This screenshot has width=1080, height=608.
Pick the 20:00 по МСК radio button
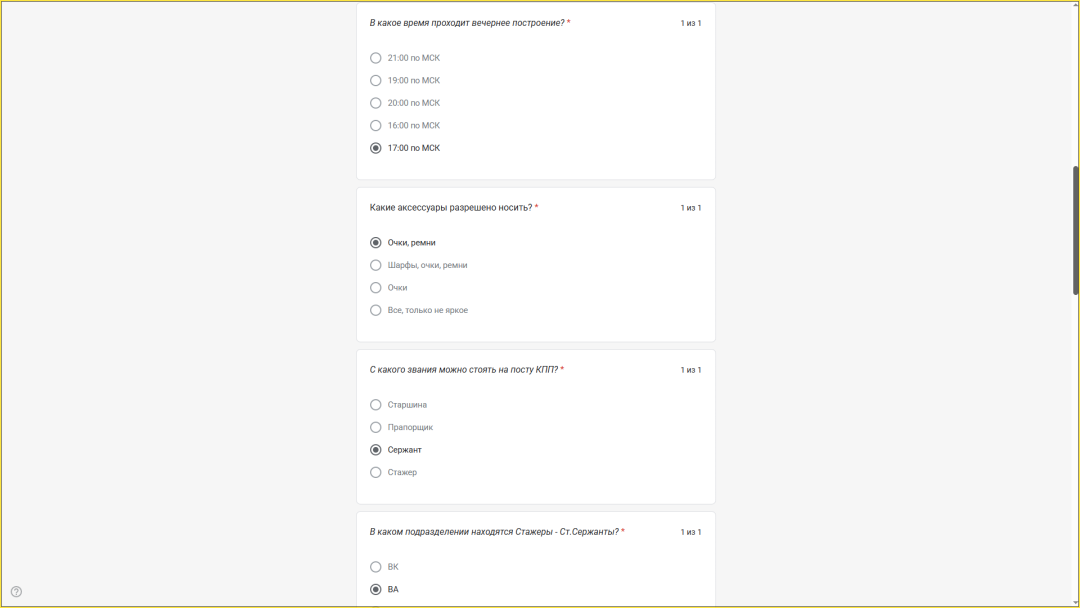pyautogui.click(x=376, y=103)
